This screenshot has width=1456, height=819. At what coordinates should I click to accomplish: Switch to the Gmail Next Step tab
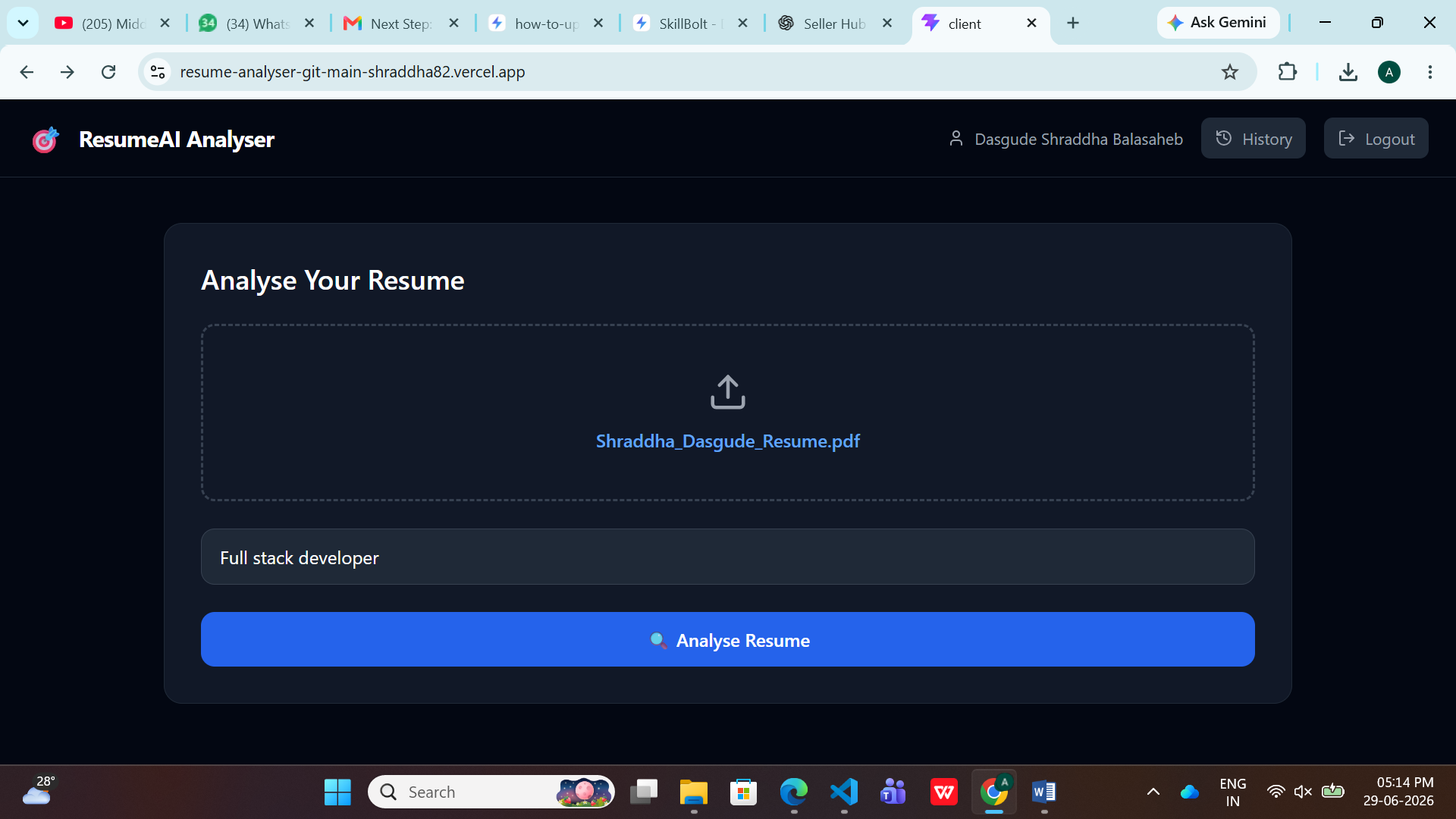pos(400,24)
